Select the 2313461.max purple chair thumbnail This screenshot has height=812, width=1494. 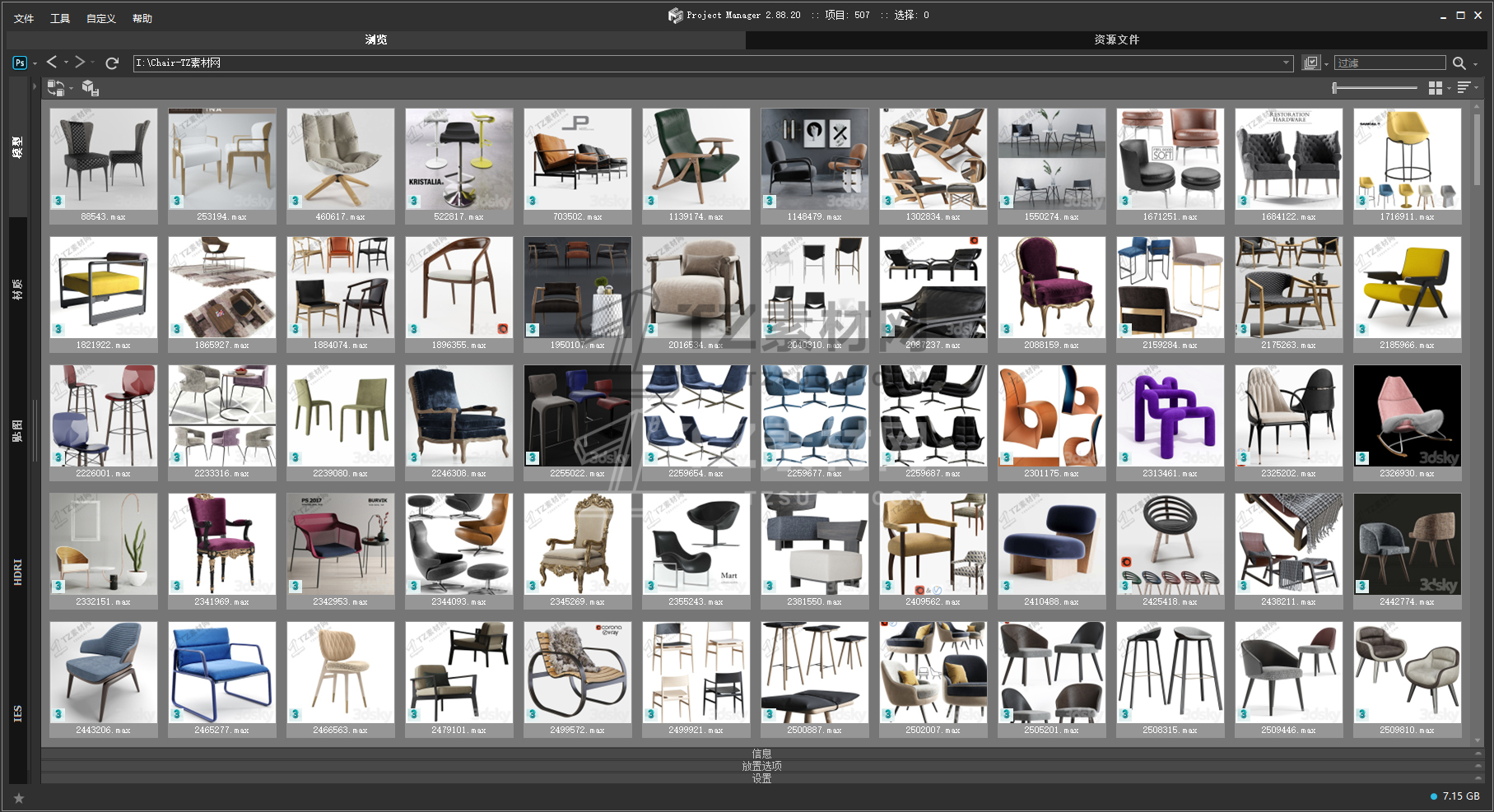(x=1170, y=416)
